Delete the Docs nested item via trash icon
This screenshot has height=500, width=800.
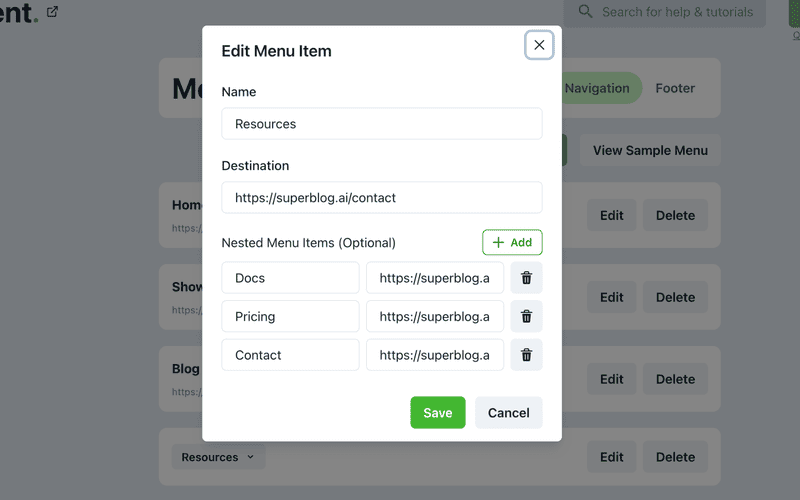coord(526,278)
